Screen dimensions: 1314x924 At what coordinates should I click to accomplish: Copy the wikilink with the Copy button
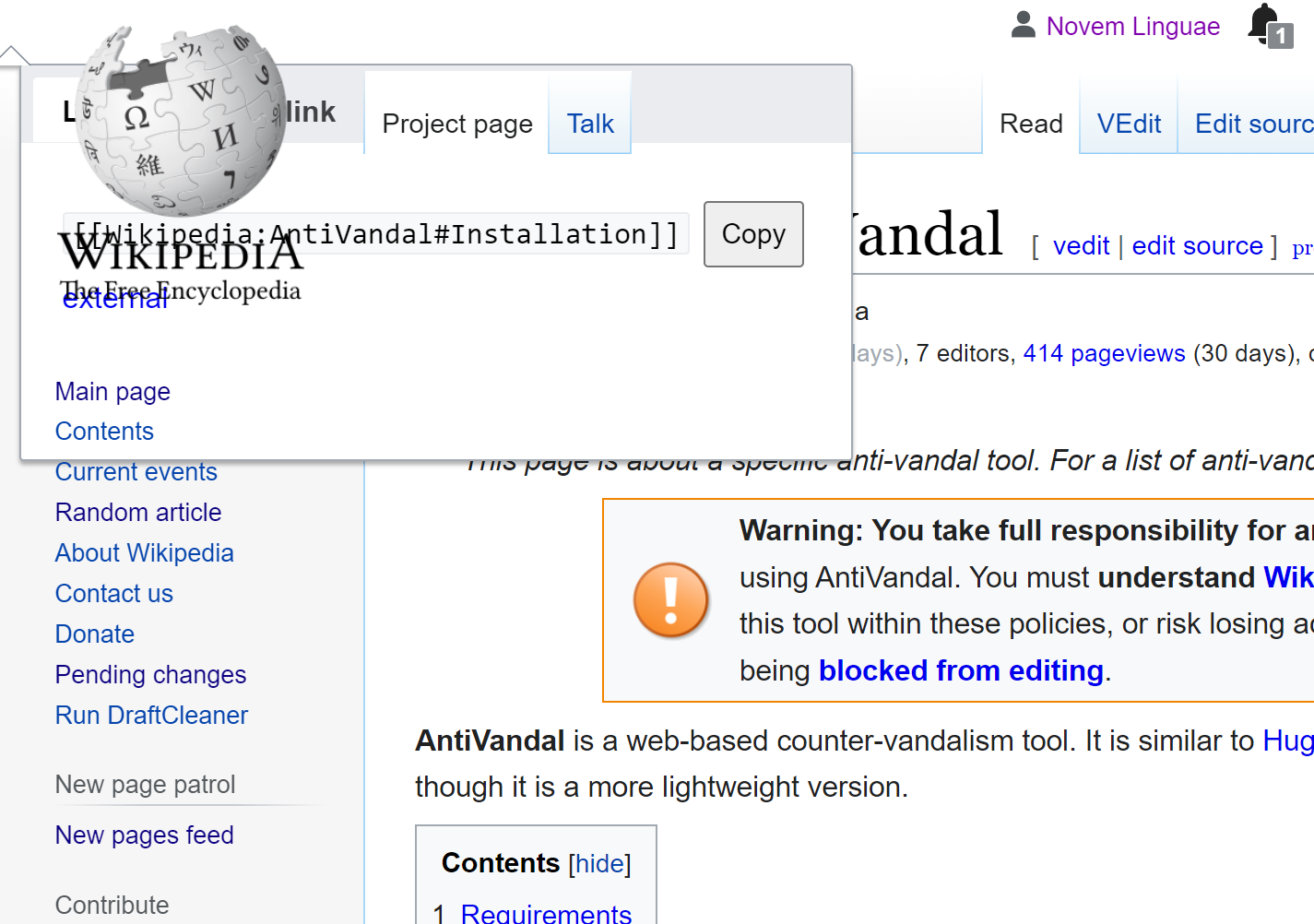pos(753,234)
